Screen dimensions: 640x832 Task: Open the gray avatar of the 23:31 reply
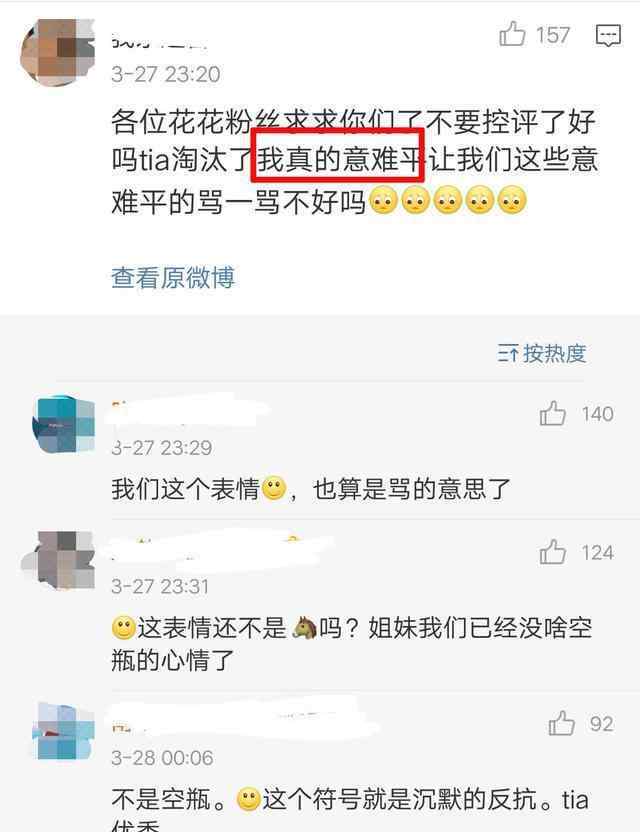tap(58, 560)
